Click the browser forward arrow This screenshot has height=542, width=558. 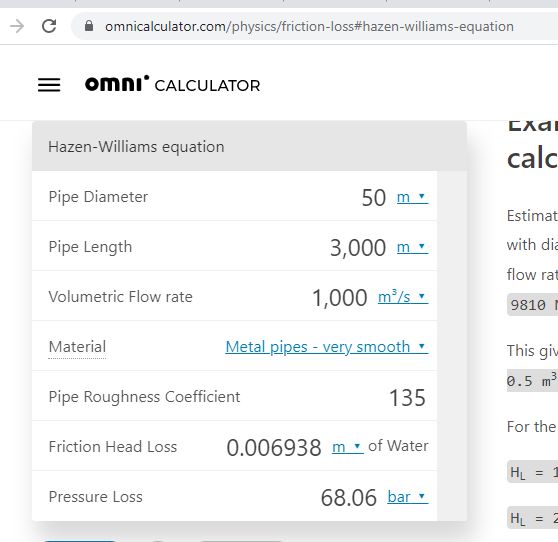pos(17,26)
